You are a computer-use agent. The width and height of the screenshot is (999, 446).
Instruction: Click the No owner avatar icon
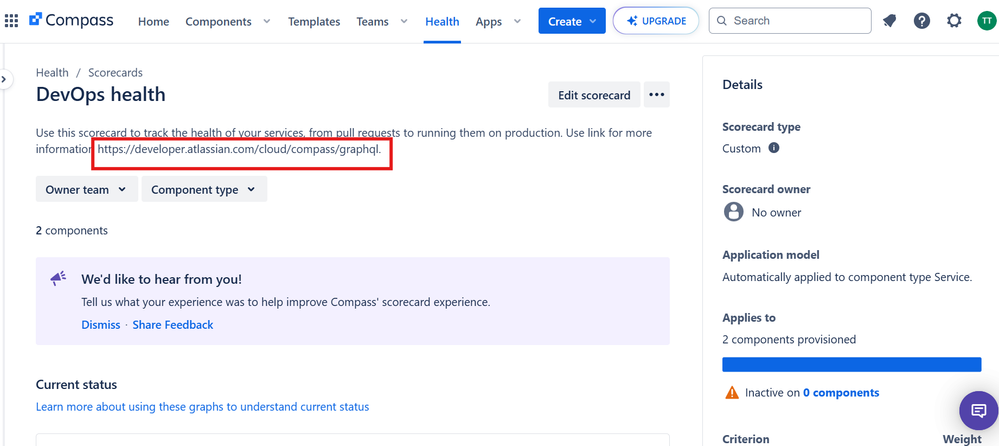pyautogui.click(x=733, y=212)
